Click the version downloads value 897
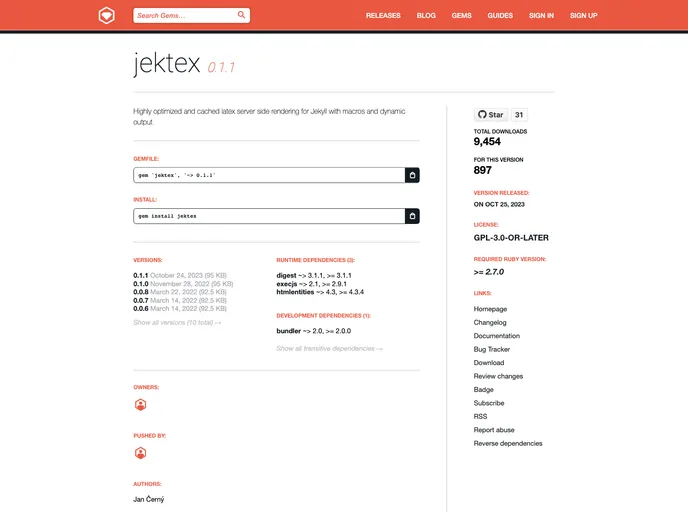Viewport: 688px width, 512px height. 482,170
